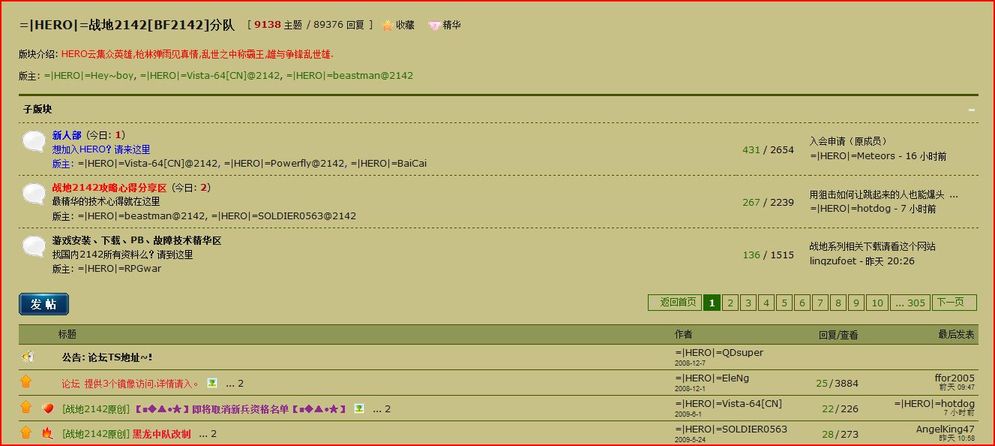The image size is (995, 446).
Task: Go to page 3 of thread list
Action: pos(748,303)
